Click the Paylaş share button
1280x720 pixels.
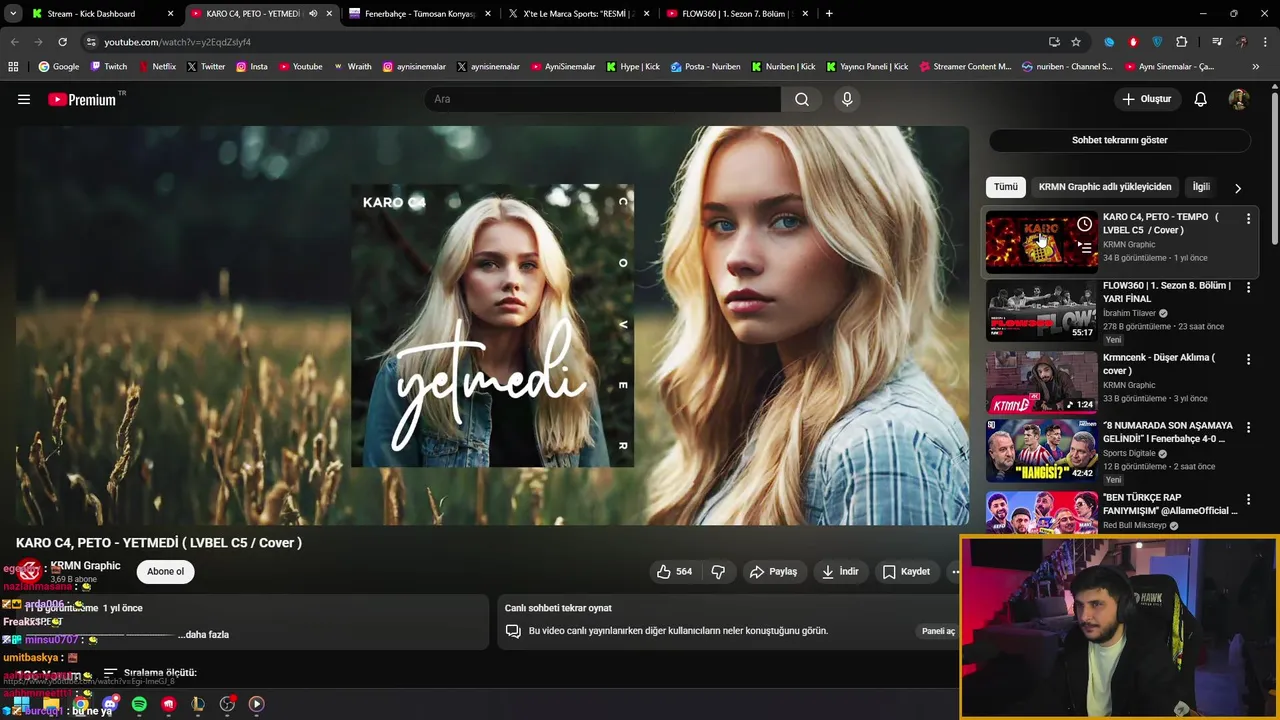773,572
